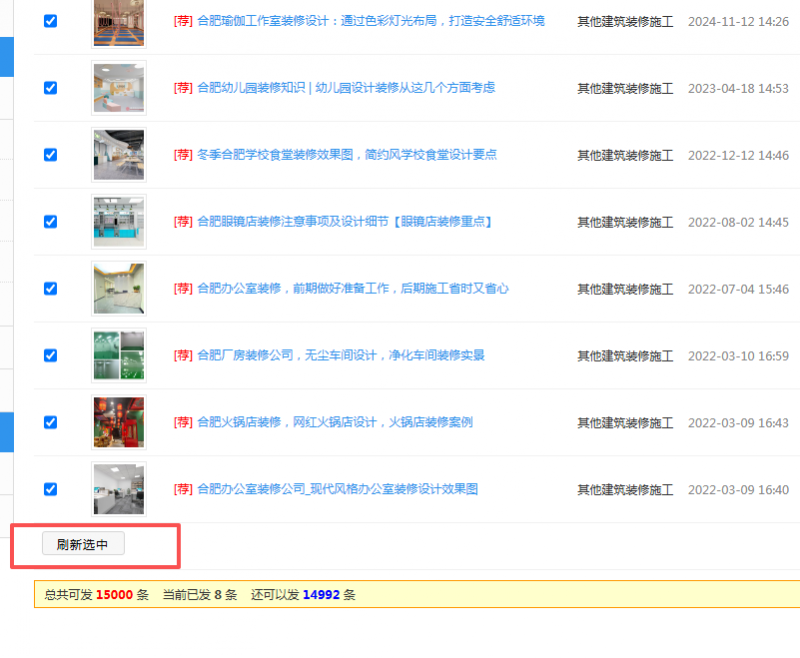Viewport: 800px width, 658px height.
Task: Uncheck the 合肥办公室装修公司_现代风格 row checkbox
Action: coord(51,489)
